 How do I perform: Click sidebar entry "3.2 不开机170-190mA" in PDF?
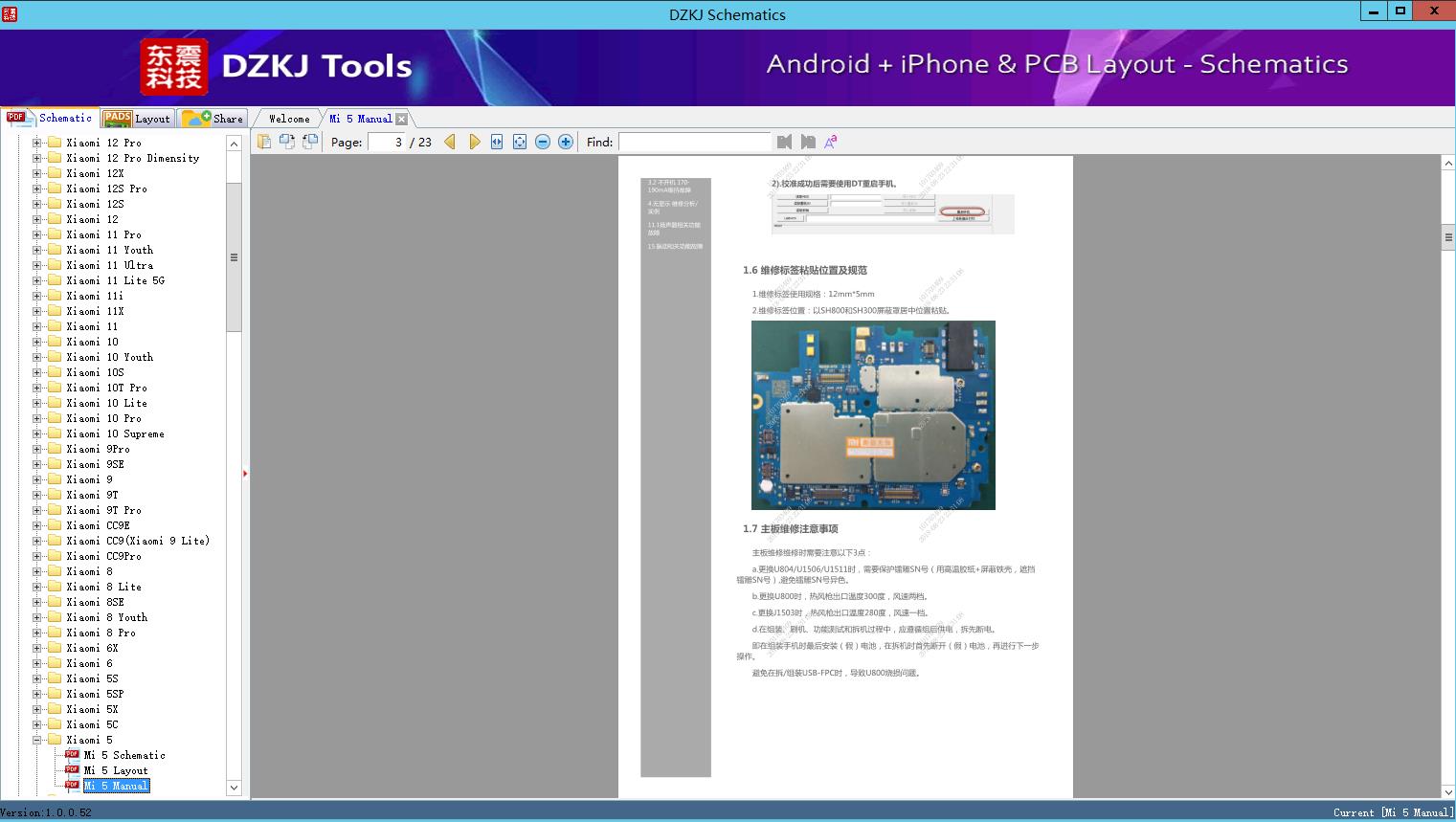click(669, 186)
